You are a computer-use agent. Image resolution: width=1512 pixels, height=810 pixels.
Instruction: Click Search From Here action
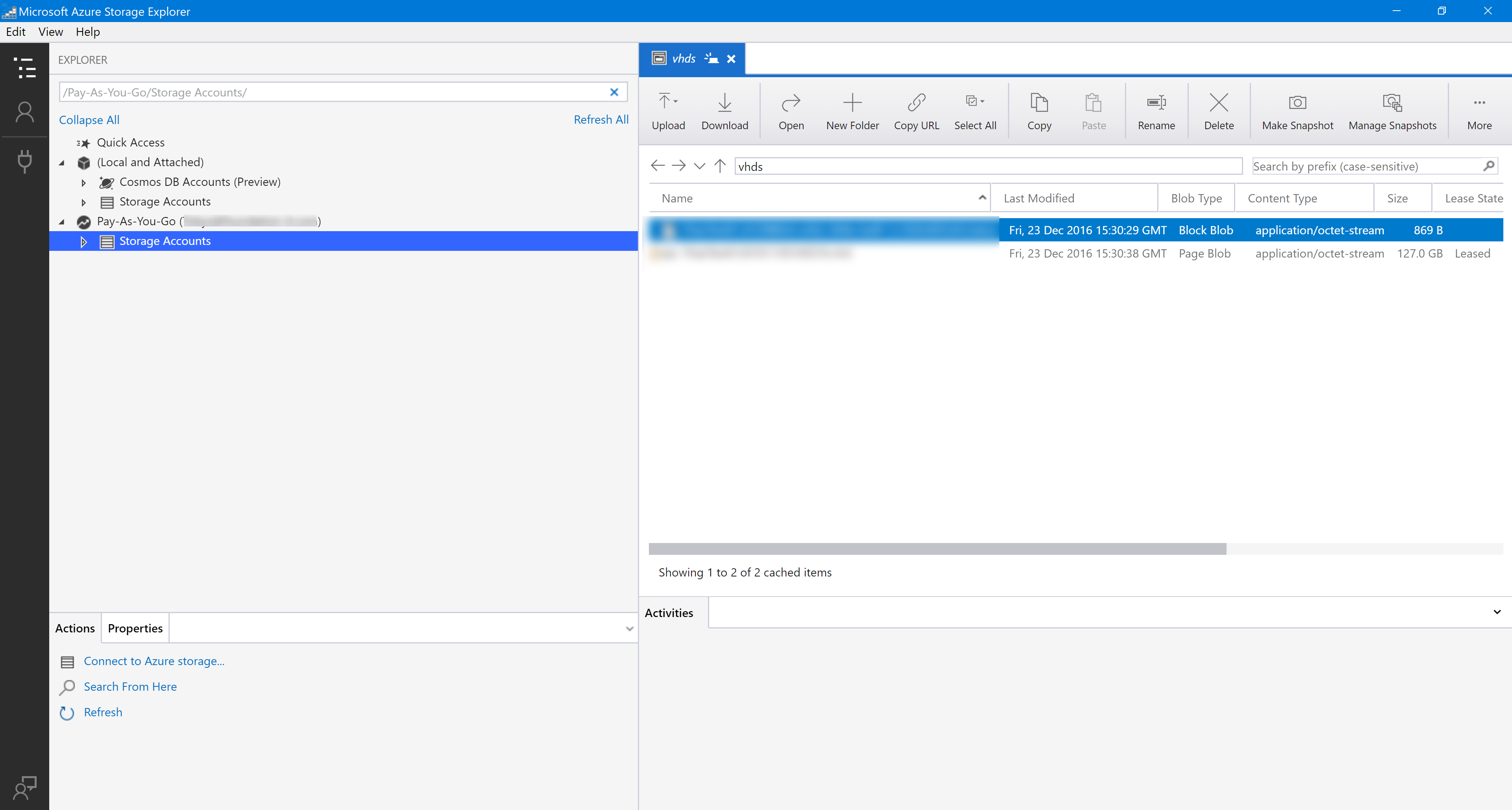(130, 687)
